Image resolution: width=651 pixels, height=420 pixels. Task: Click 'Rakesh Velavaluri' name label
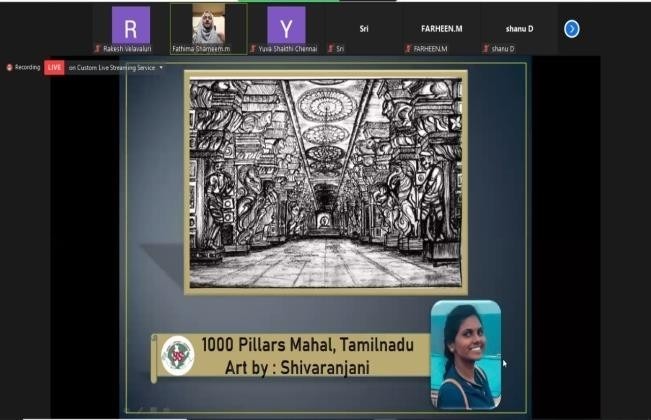(x=127, y=49)
